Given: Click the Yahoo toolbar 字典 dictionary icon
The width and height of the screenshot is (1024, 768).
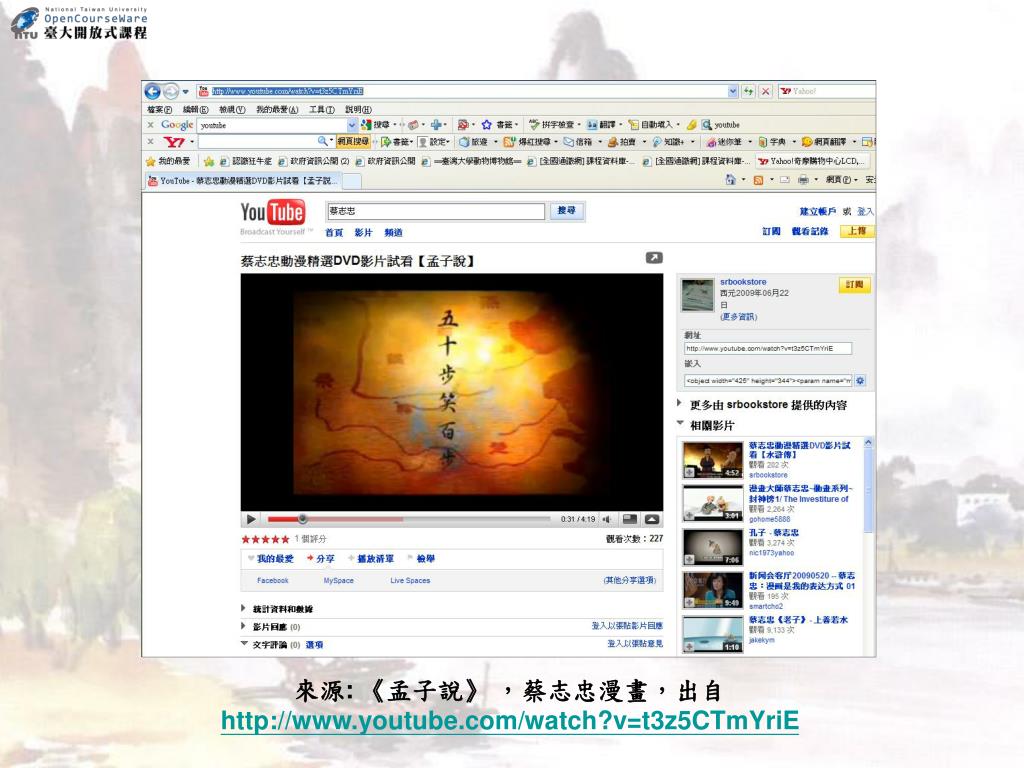Looking at the screenshot, I should (x=762, y=142).
